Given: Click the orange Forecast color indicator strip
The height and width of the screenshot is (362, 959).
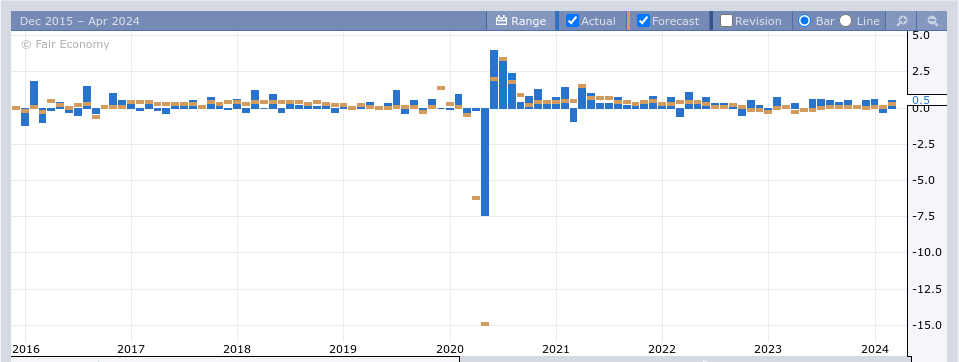Looking at the screenshot, I should [x=628, y=21].
